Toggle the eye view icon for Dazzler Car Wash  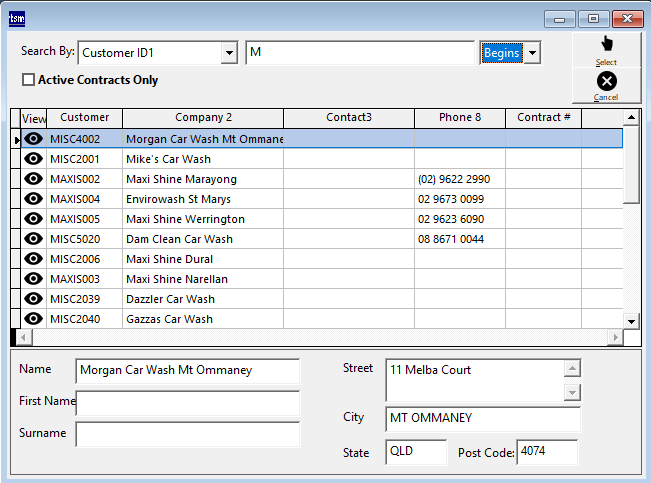click(x=33, y=299)
